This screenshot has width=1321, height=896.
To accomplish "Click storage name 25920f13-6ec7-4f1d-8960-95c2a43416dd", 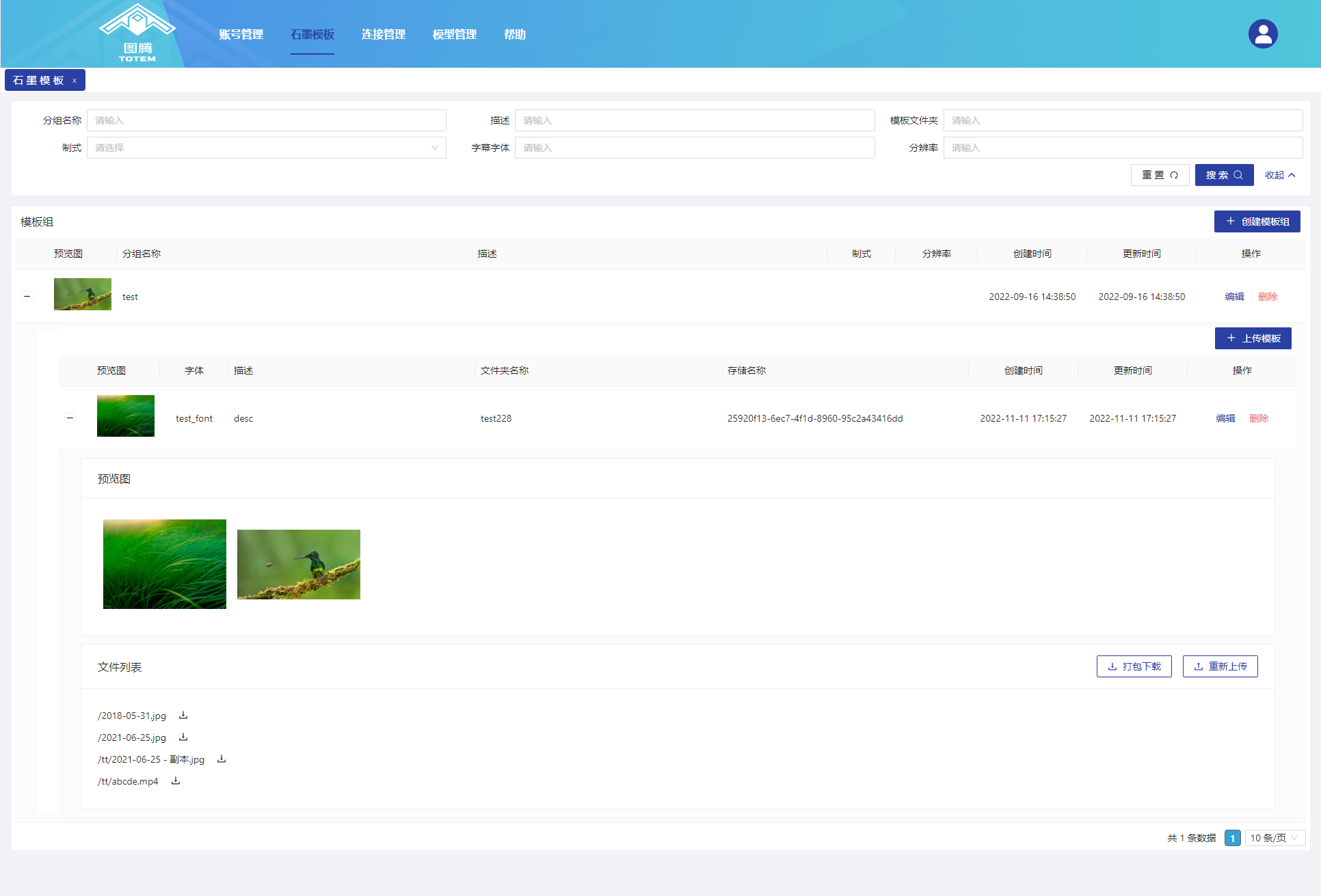I will pyautogui.click(x=815, y=418).
